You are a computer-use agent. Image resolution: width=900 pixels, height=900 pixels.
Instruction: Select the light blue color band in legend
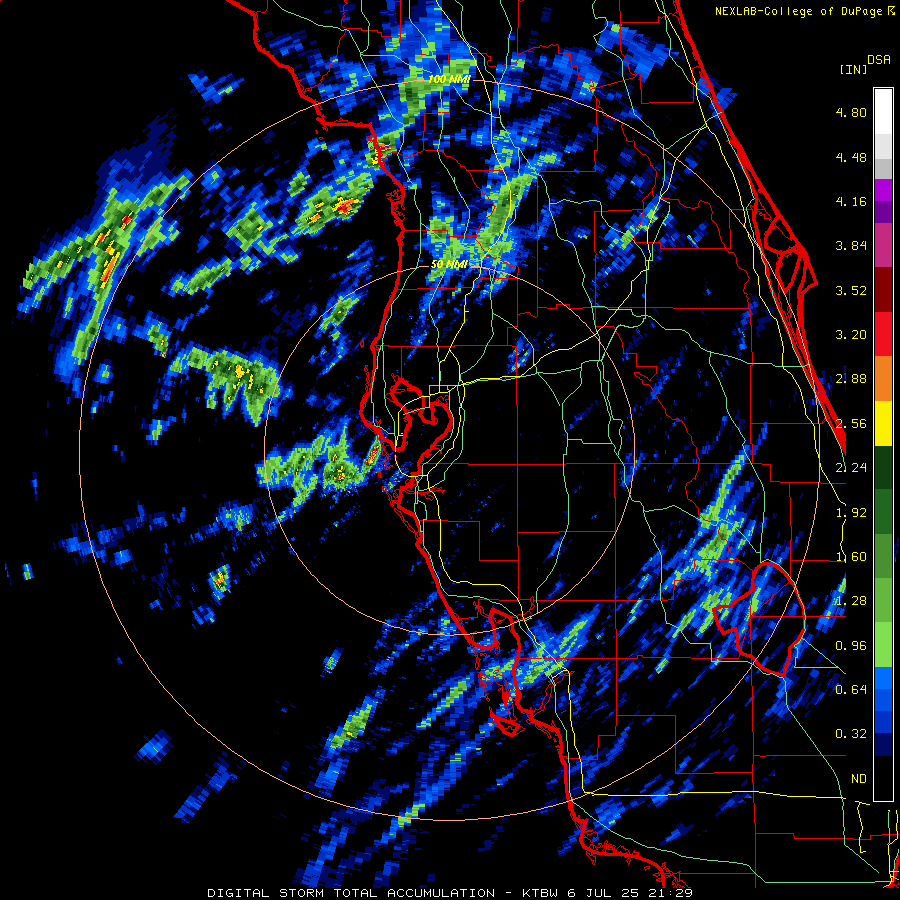[x=883, y=677]
